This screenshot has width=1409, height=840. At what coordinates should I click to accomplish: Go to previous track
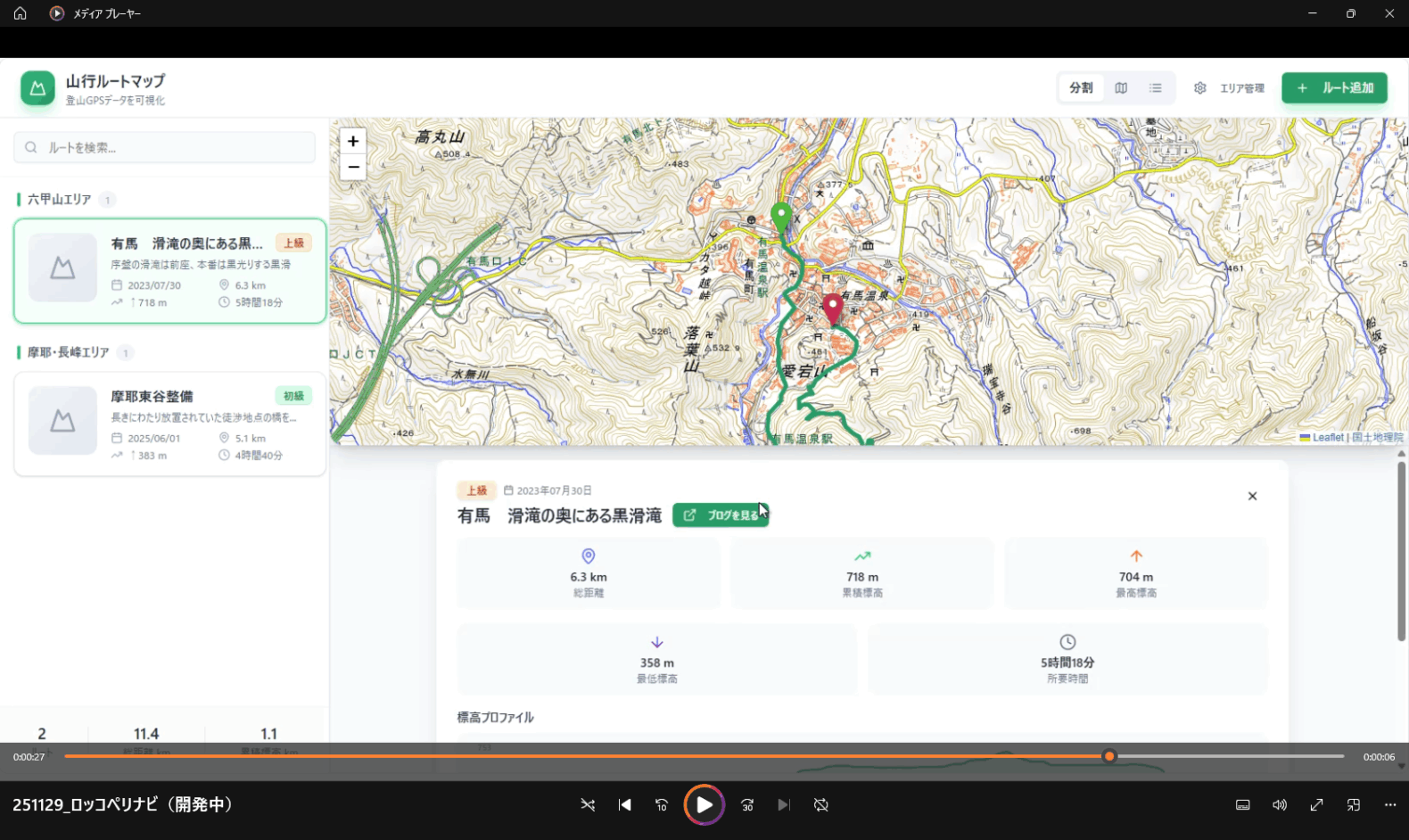click(x=624, y=804)
